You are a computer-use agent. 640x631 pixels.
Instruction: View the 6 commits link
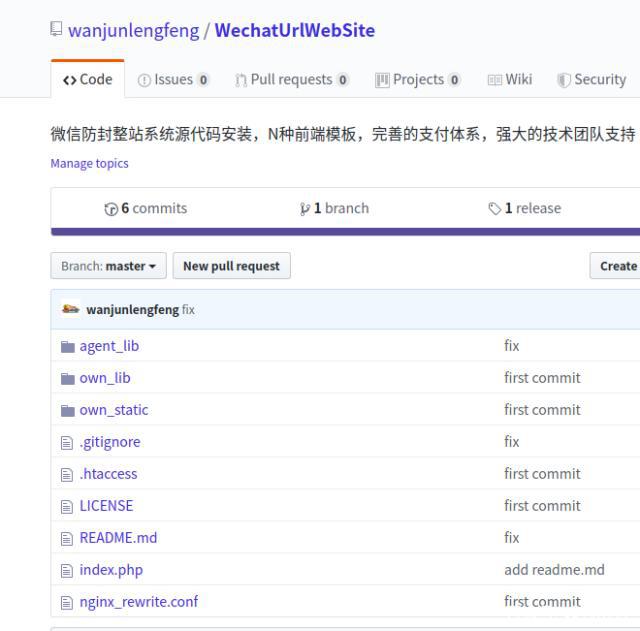point(146,209)
